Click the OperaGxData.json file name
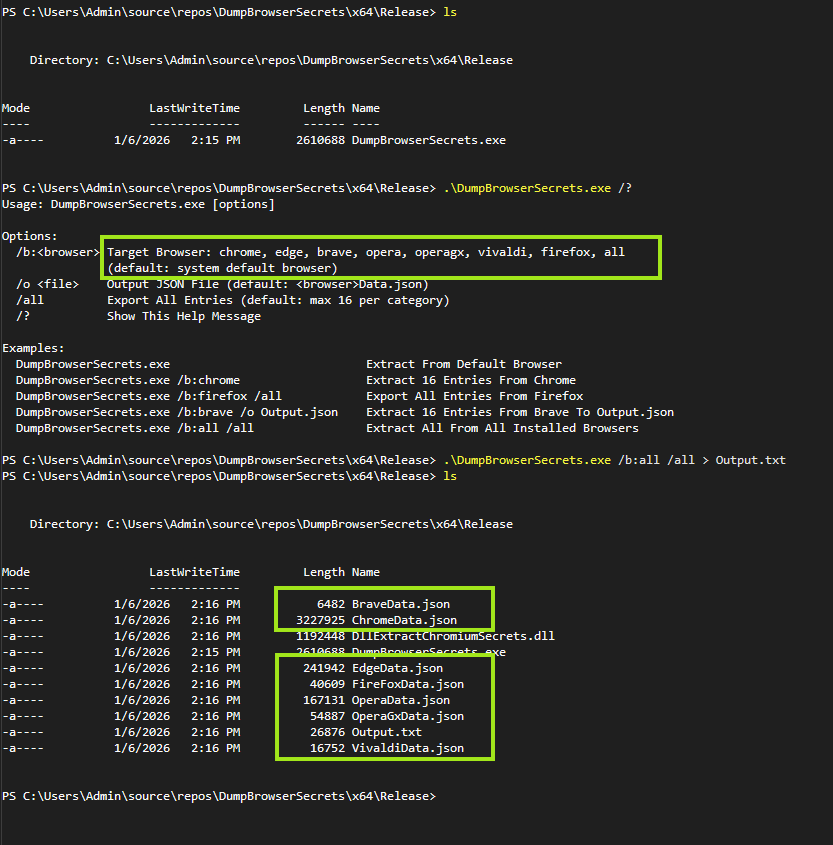This screenshot has height=845, width=833. tap(407, 716)
